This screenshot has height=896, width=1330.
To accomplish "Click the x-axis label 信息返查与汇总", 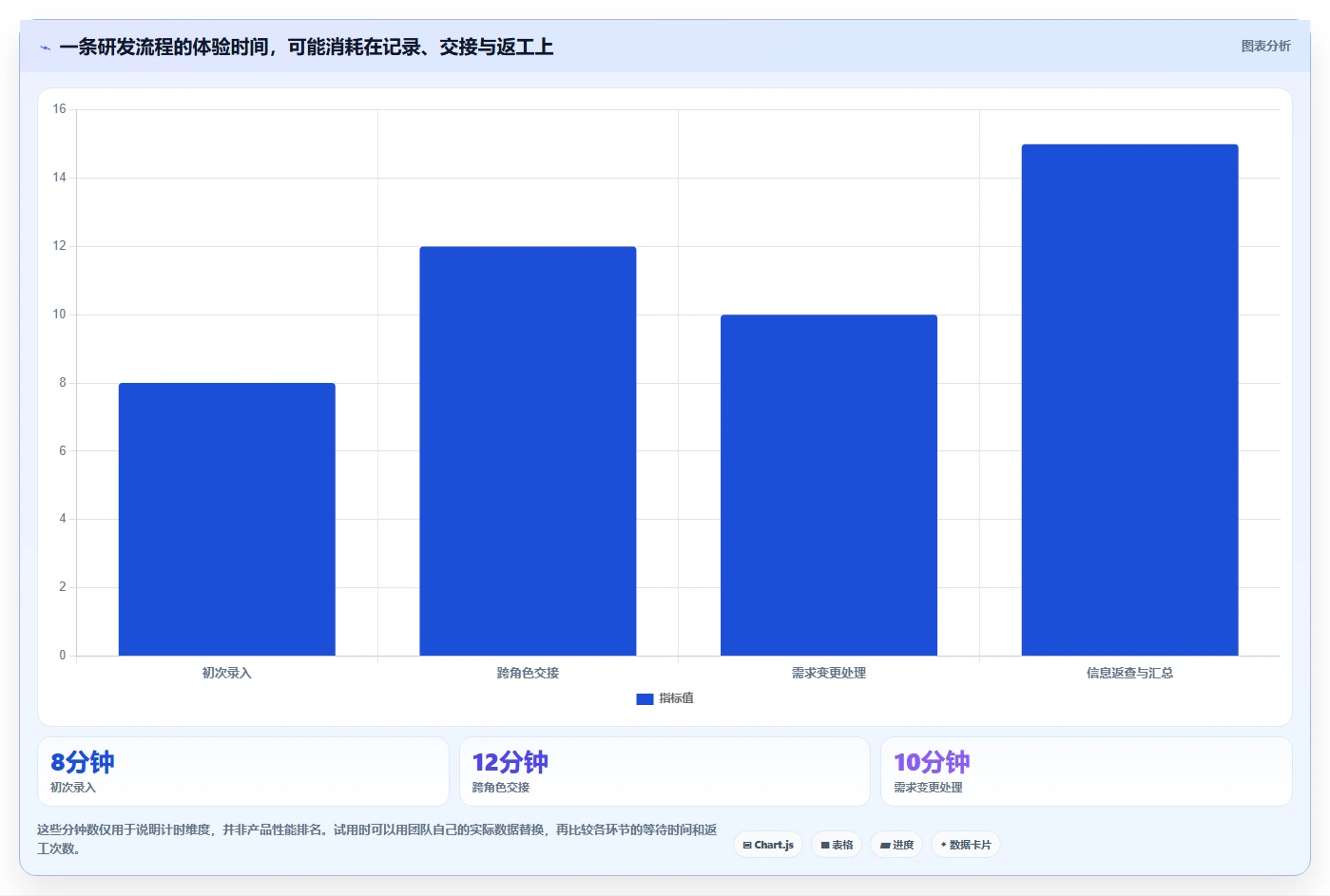I will point(1129,673).
